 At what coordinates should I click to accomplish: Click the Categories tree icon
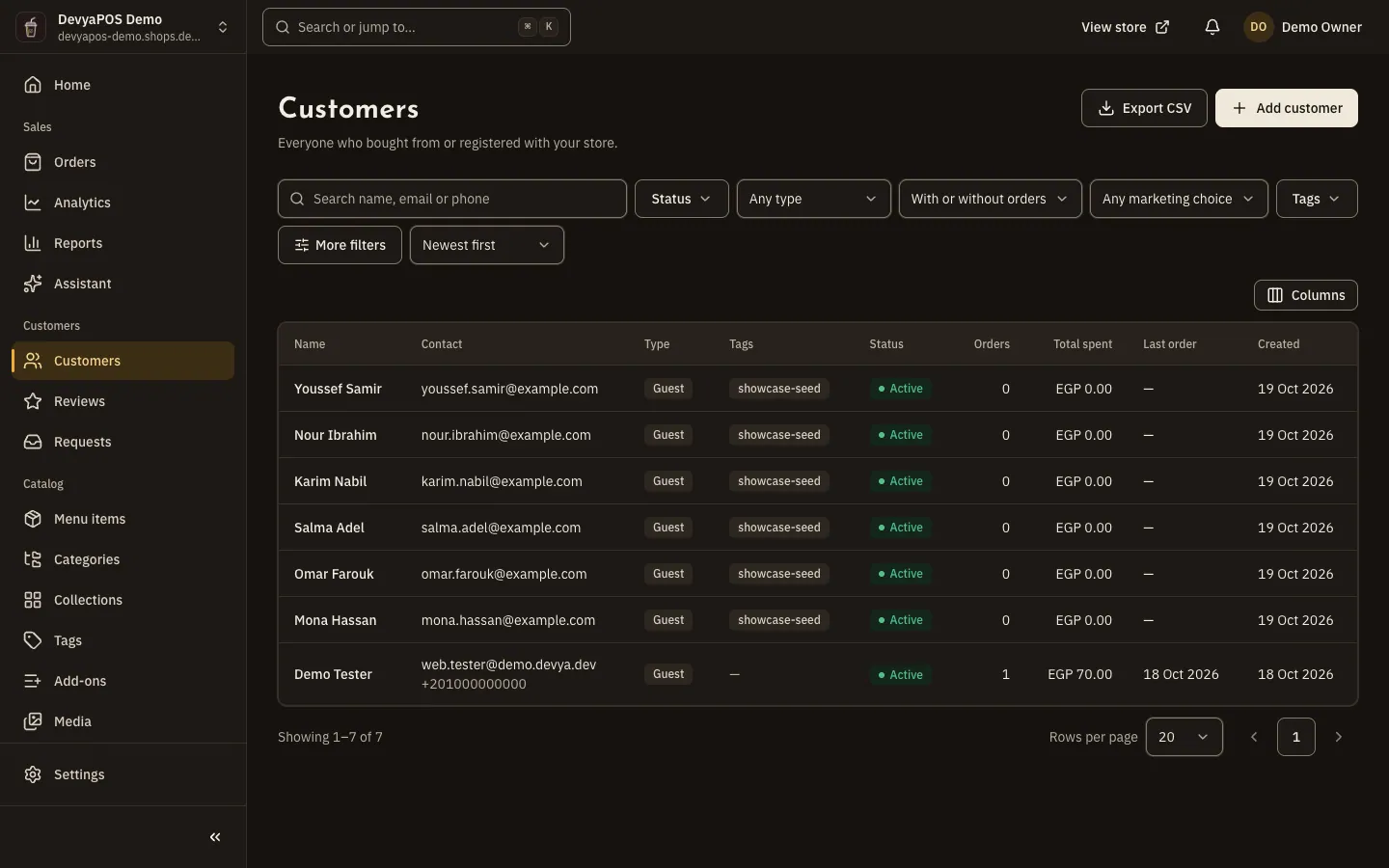click(33, 559)
